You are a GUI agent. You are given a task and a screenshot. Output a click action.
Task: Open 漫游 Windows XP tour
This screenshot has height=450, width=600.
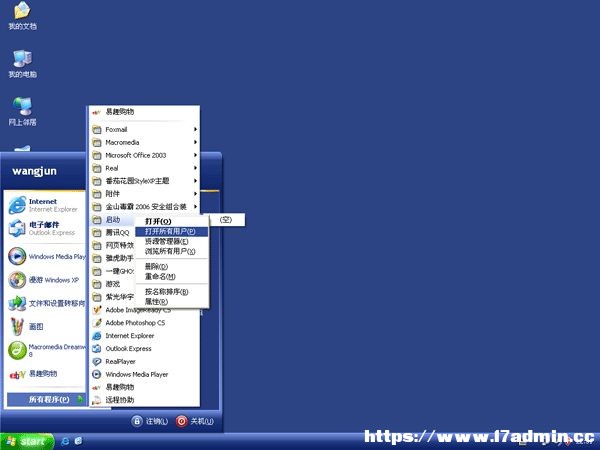click(x=45, y=280)
